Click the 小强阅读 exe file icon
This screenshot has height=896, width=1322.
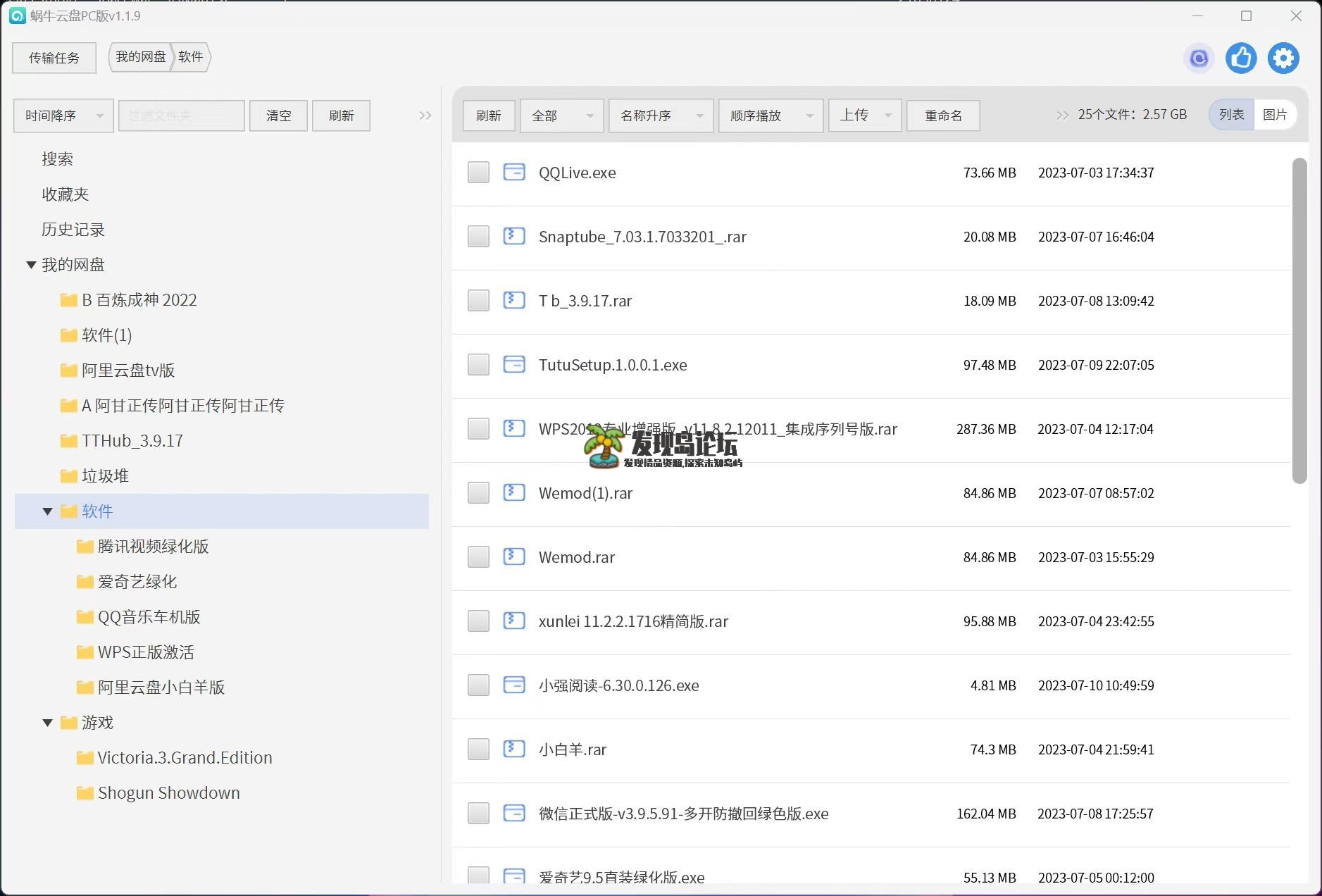[514, 685]
